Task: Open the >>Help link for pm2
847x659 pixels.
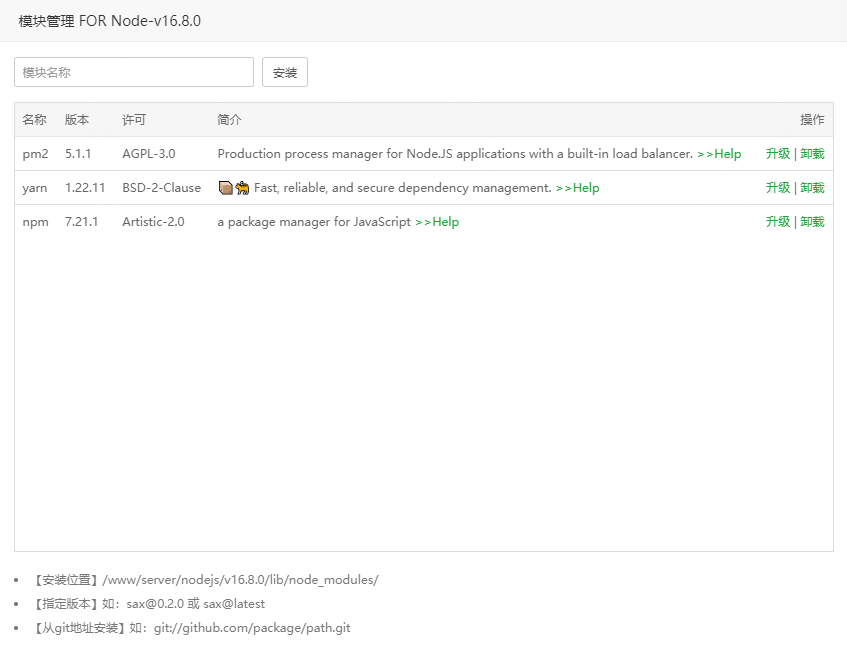Action: pos(719,154)
